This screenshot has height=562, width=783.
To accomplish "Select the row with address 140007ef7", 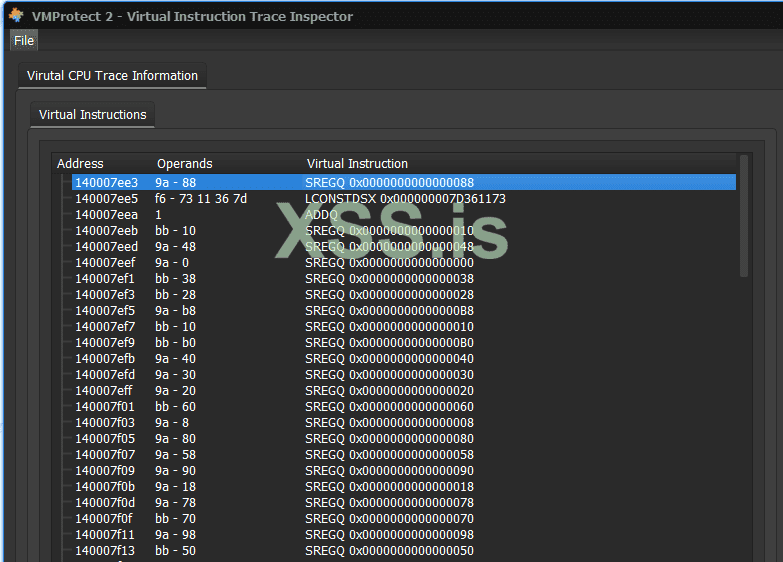I will pos(403,326).
